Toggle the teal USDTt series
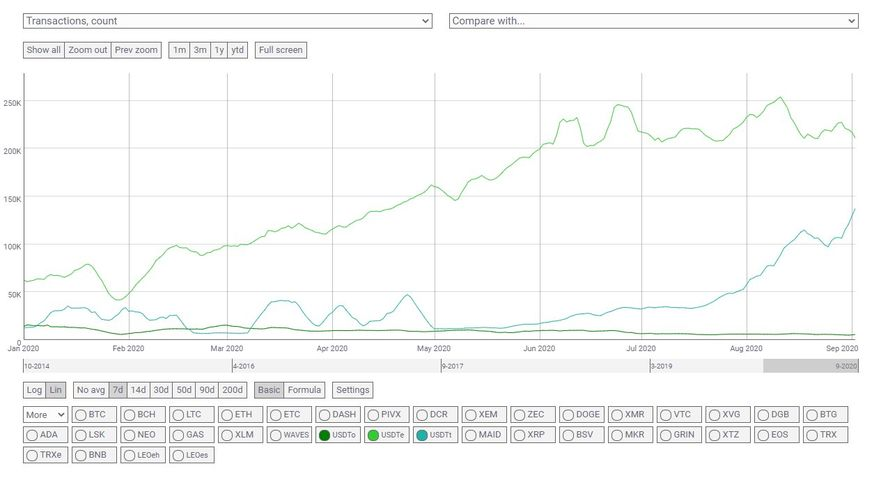The image size is (881, 480). (422, 435)
